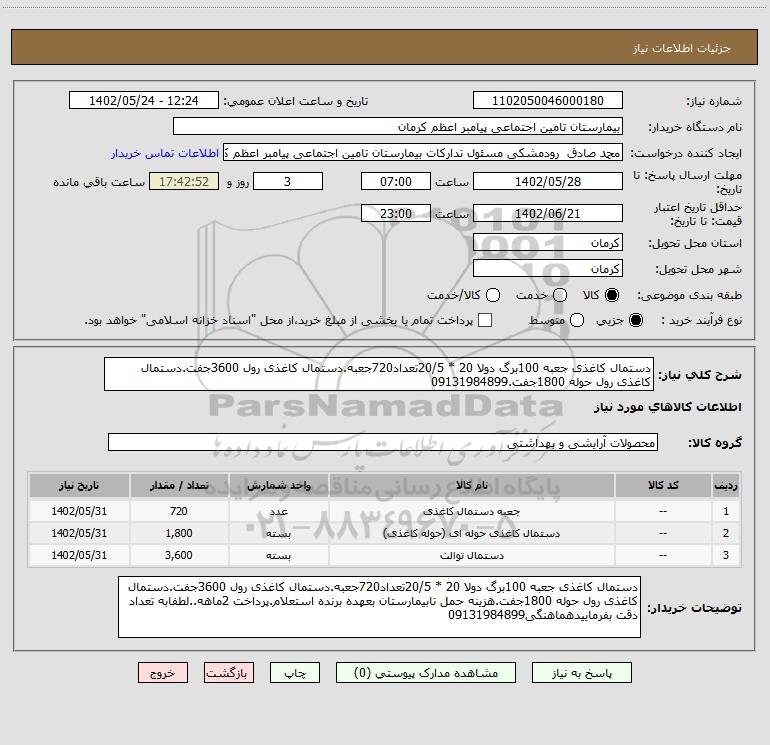The image size is (770, 745).
Task: Toggle the اسناد خزانه اسلامی payment checkbox
Action: pos(486,320)
